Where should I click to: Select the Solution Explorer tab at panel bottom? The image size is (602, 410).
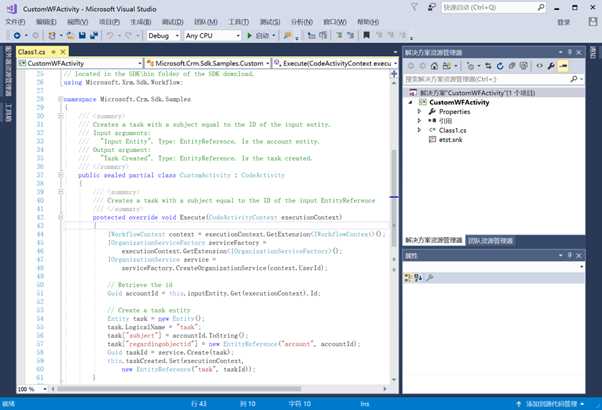tap(434, 240)
